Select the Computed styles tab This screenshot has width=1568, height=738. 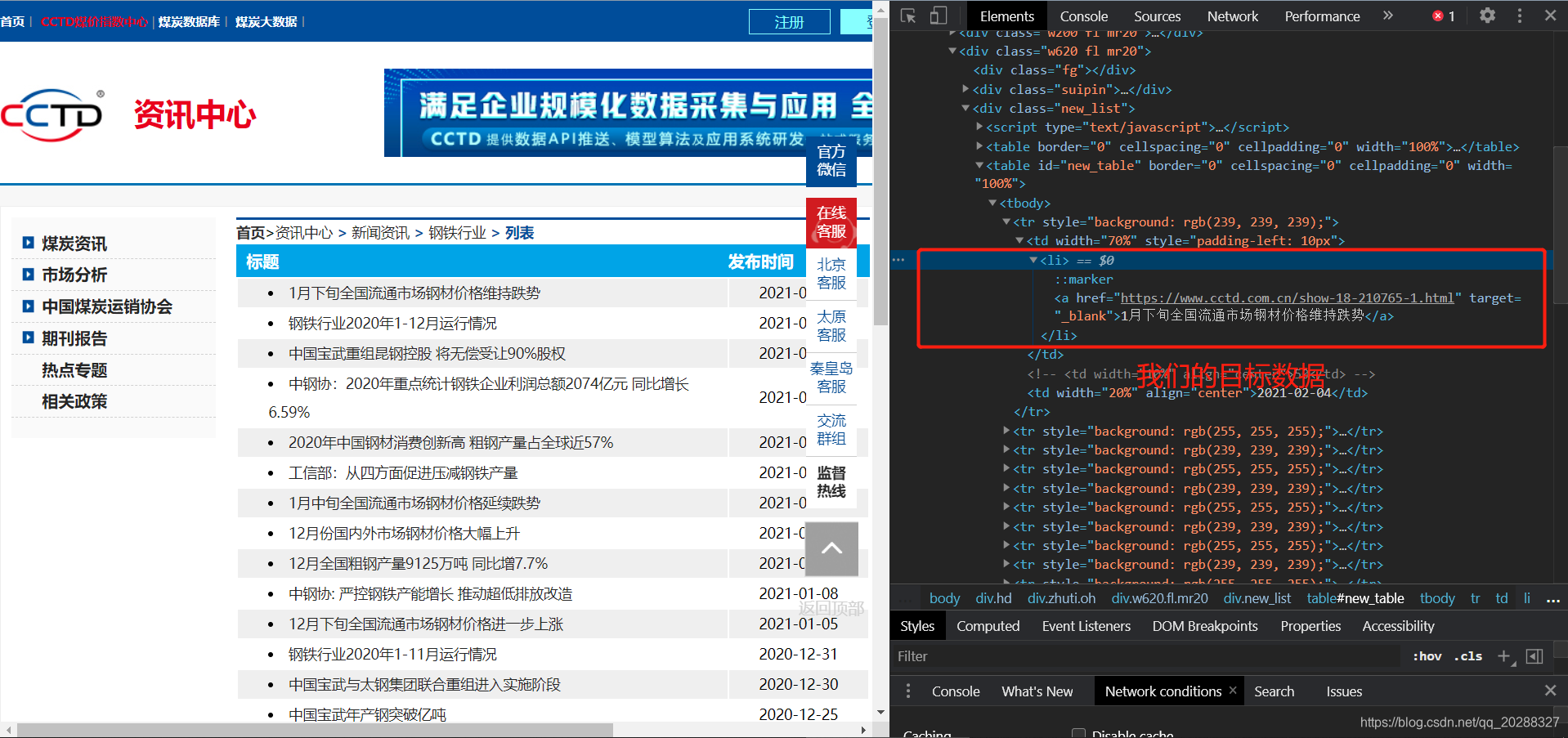[x=988, y=626]
